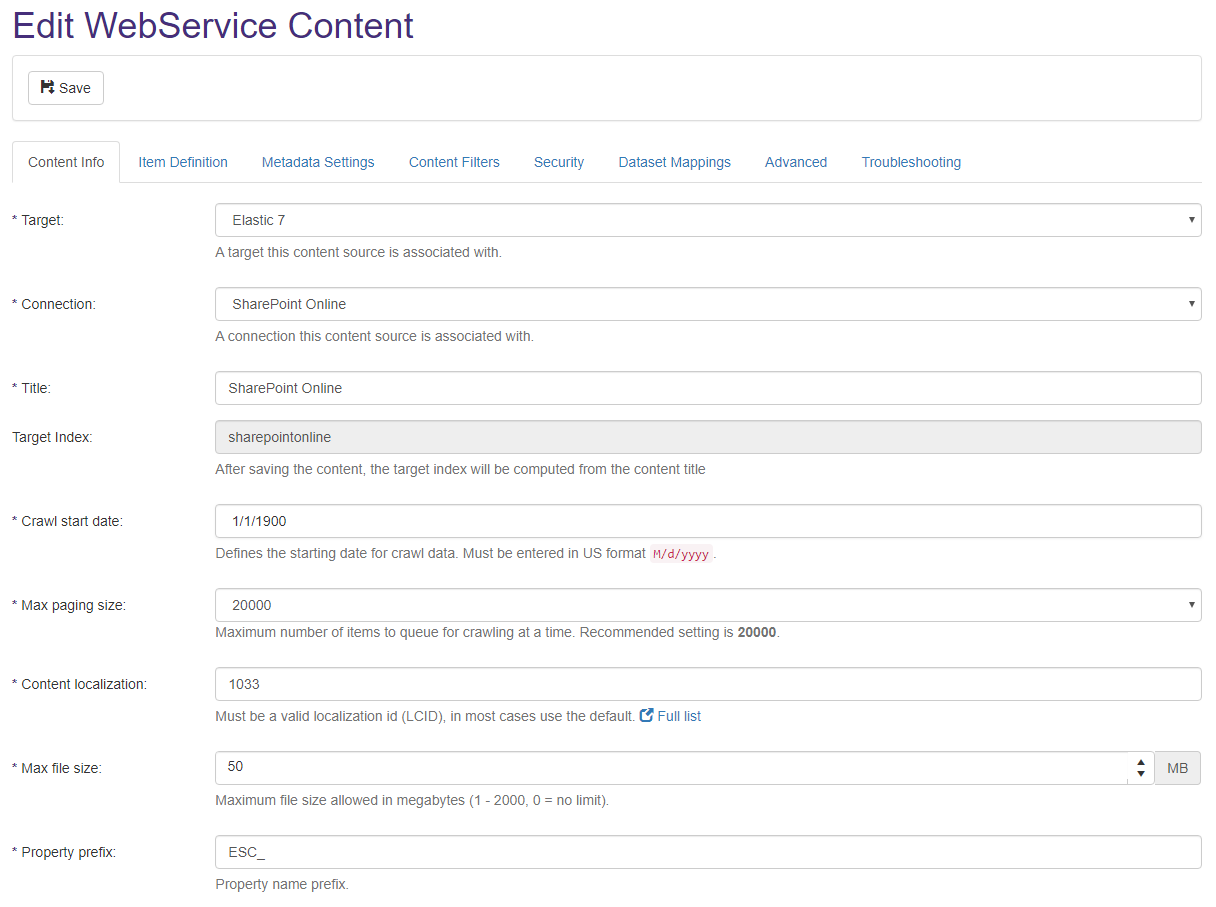
Task: Open the Full list LCID link
Action: (679, 716)
